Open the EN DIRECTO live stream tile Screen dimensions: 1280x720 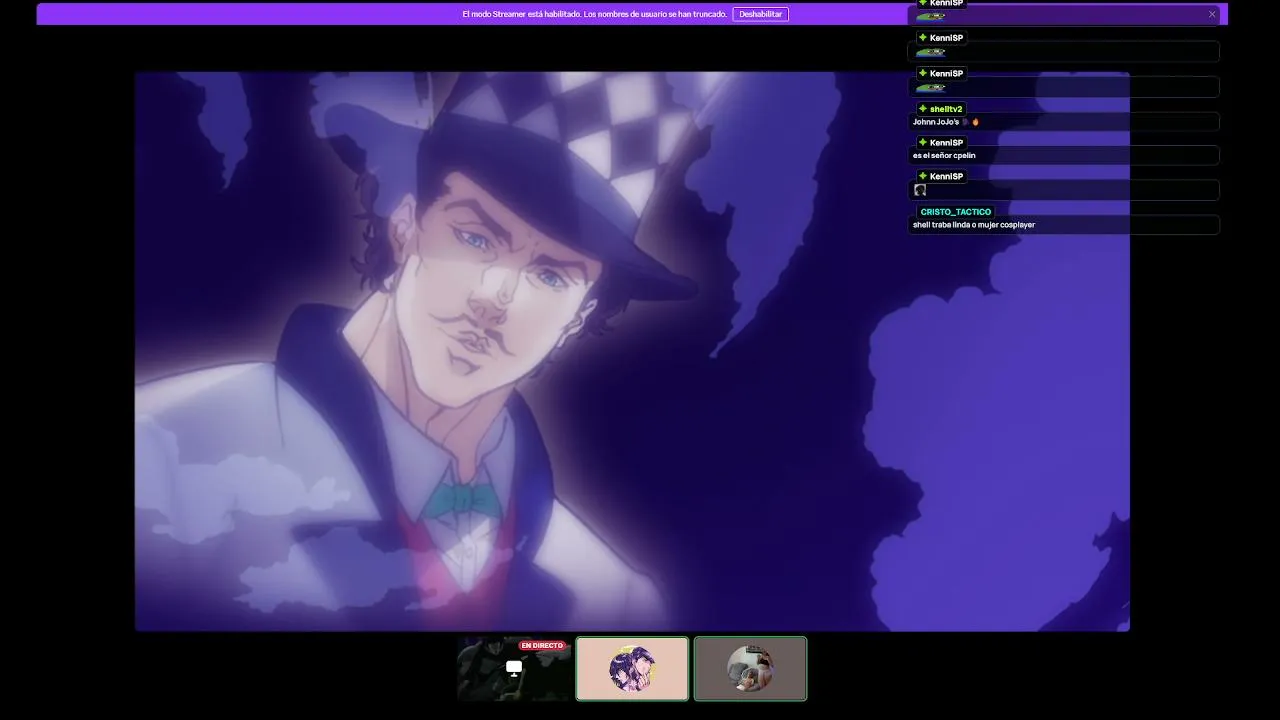514,669
